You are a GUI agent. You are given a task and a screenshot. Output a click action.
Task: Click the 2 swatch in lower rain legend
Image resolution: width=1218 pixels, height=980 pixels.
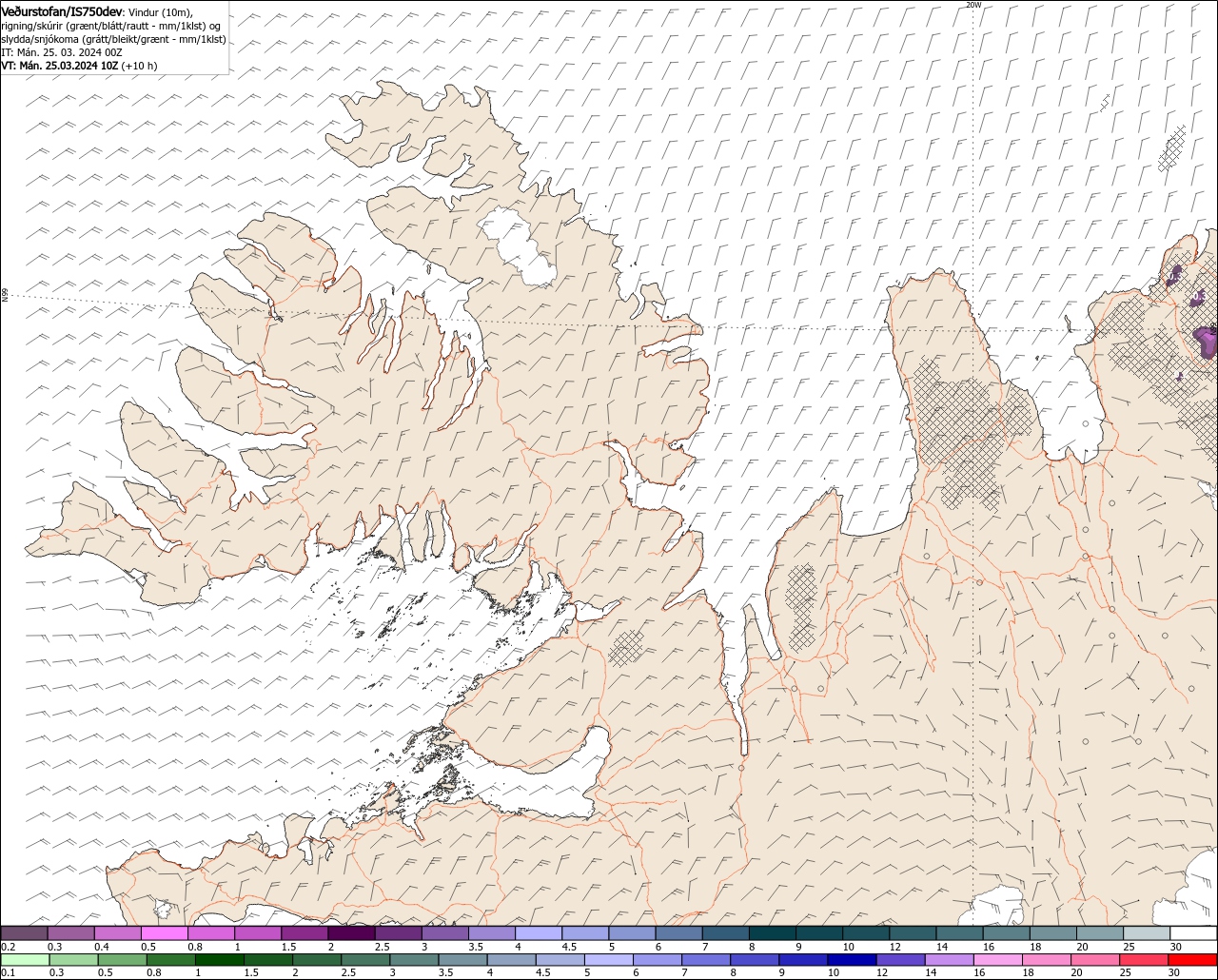click(x=317, y=960)
